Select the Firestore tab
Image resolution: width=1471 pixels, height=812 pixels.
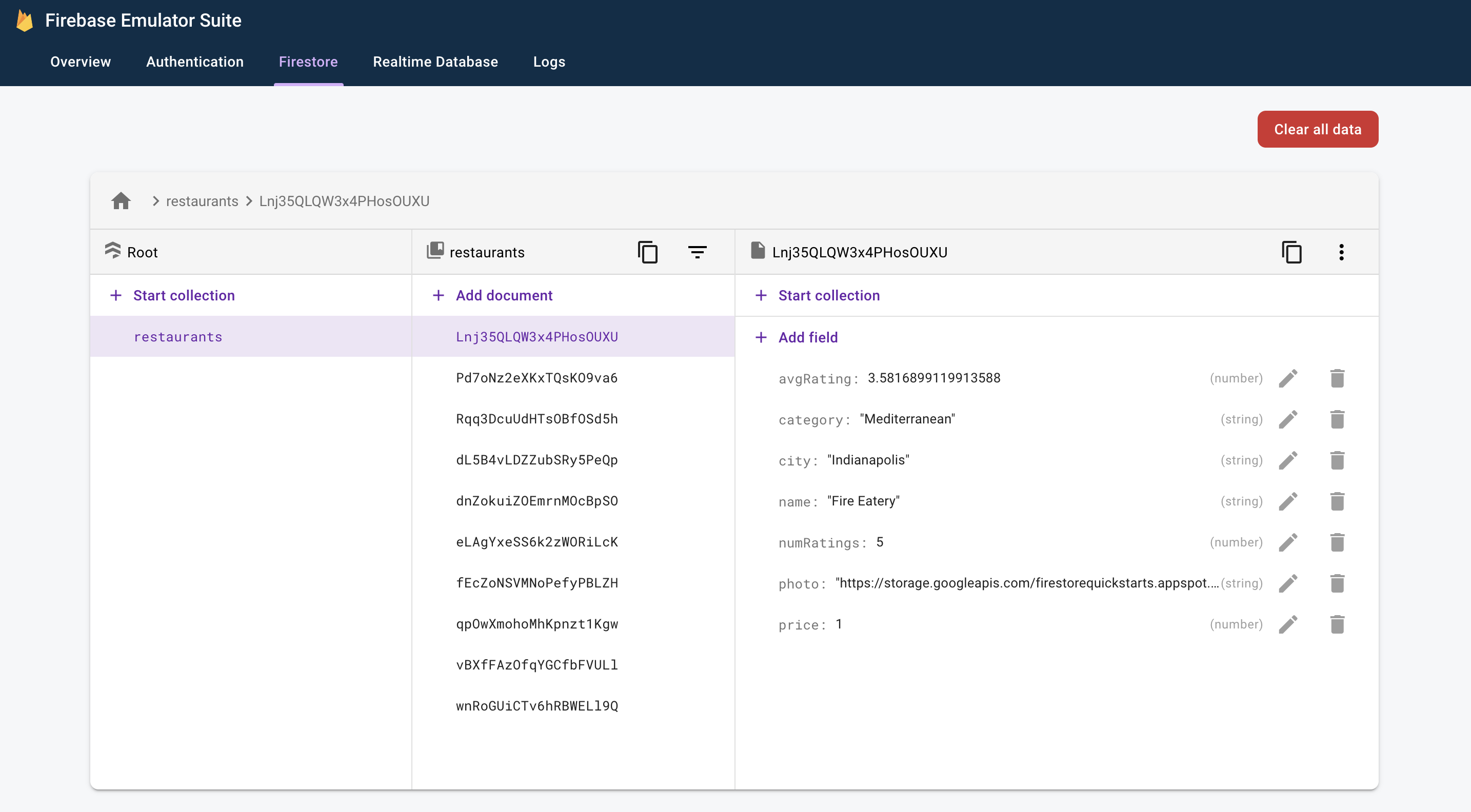click(x=308, y=62)
